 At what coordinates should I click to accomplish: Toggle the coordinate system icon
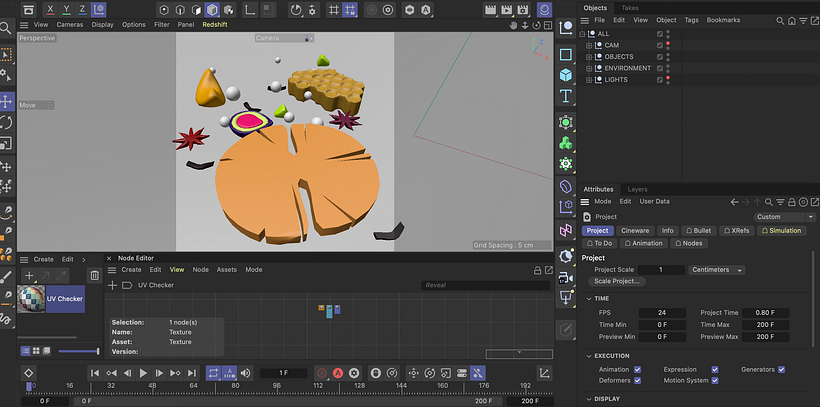coord(98,9)
